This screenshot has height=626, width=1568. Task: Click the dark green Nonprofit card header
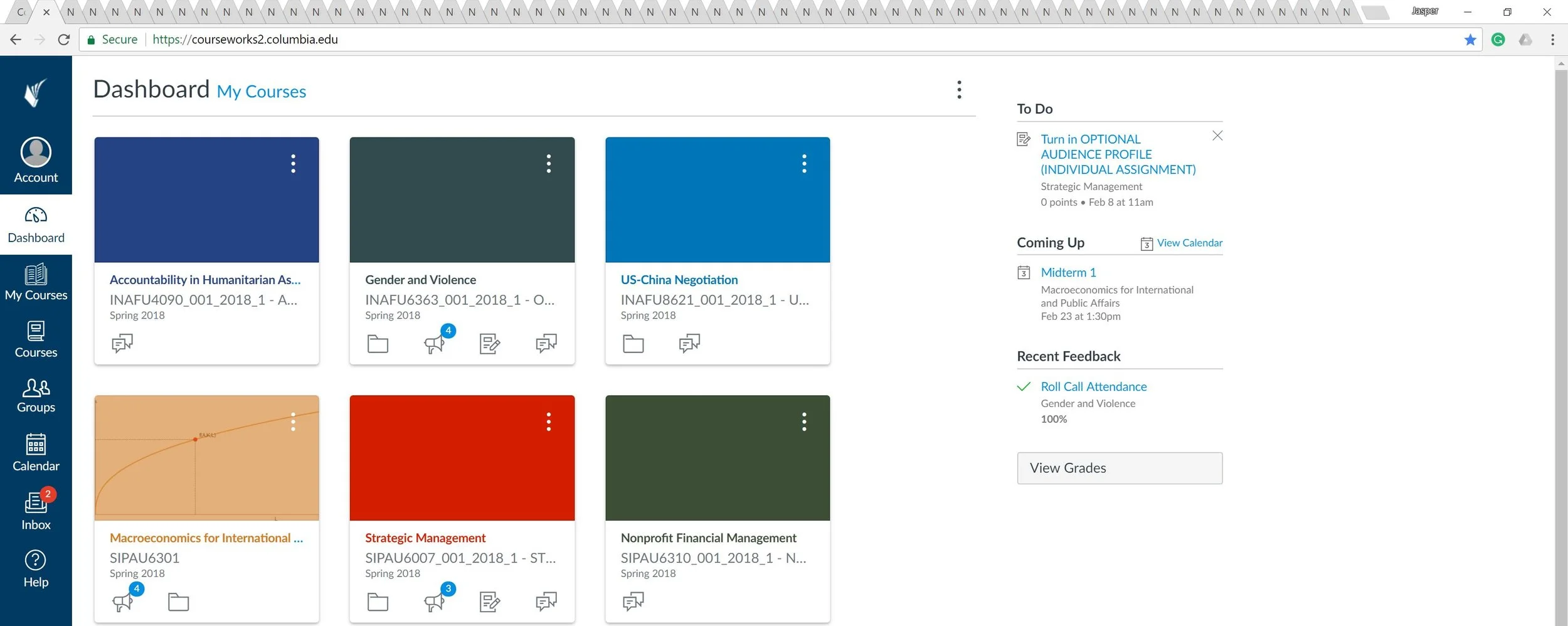click(x=718, y=458)
